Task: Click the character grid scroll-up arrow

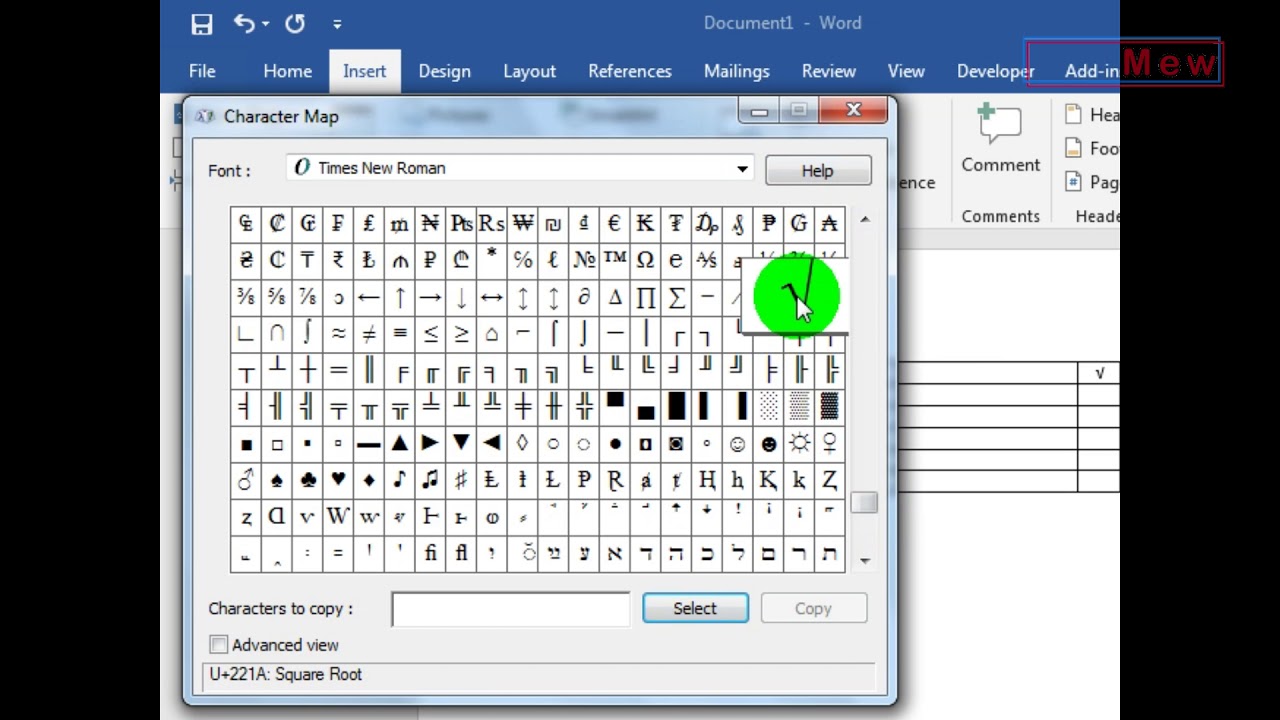Action: tap(865, 220)
